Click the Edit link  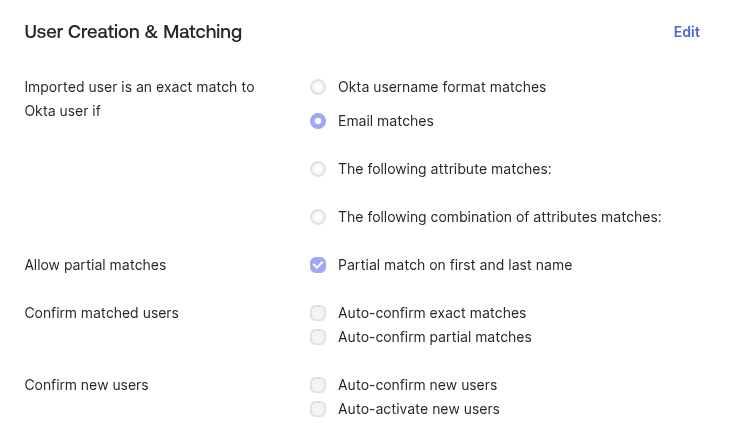coord(686,32)
